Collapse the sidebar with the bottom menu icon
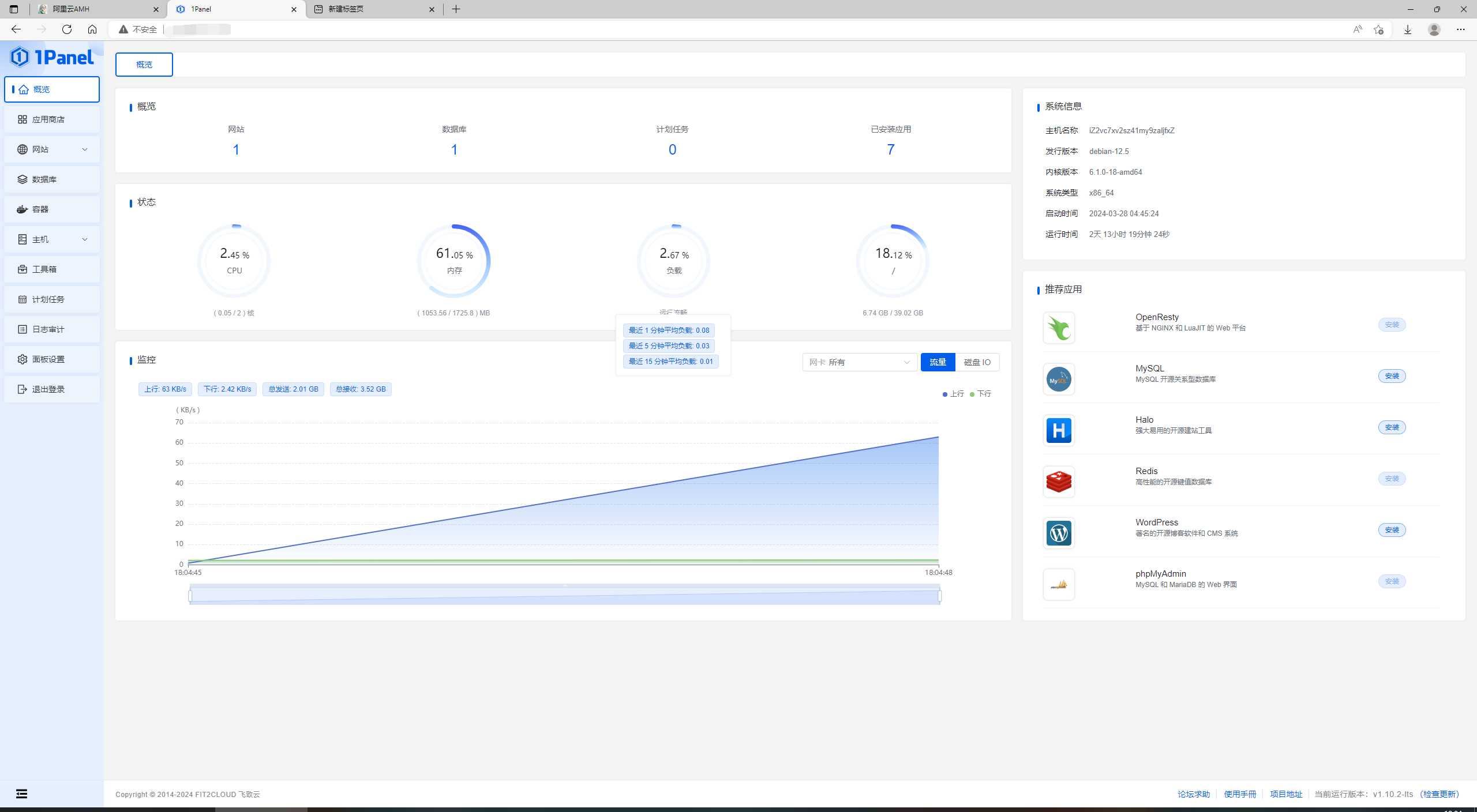This screenshot has height=812, width=1477. tap(21, 794)
